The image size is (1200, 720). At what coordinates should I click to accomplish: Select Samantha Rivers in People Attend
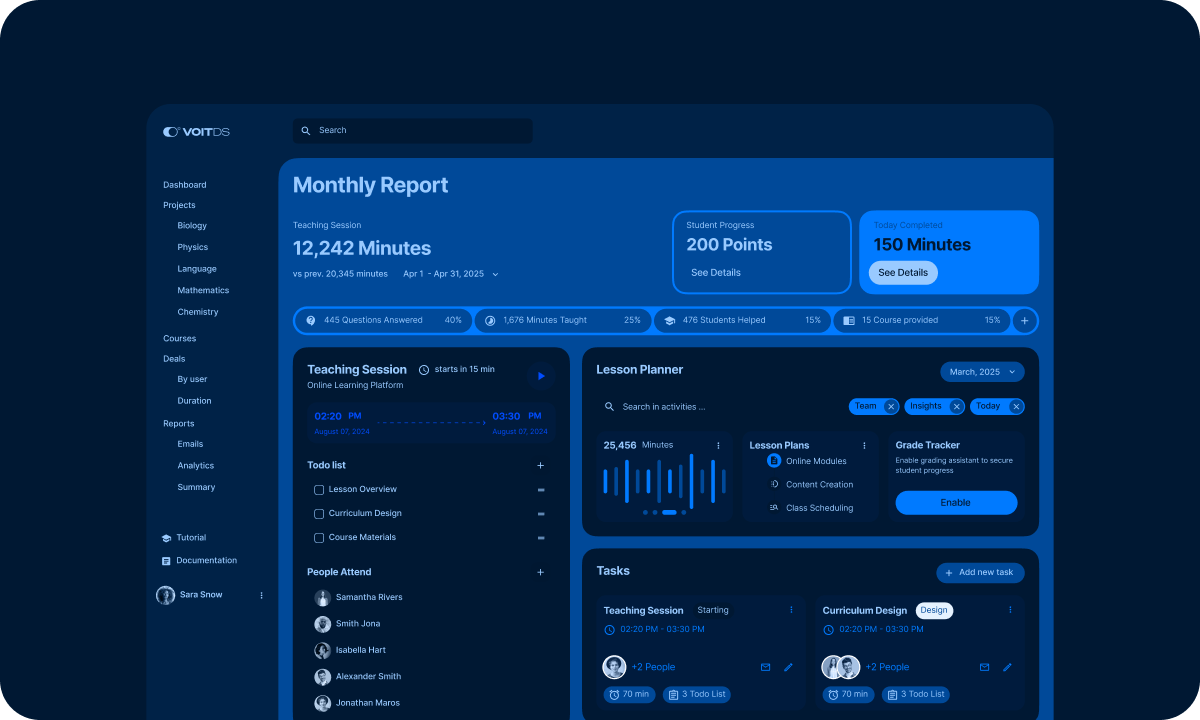[369, 598]
